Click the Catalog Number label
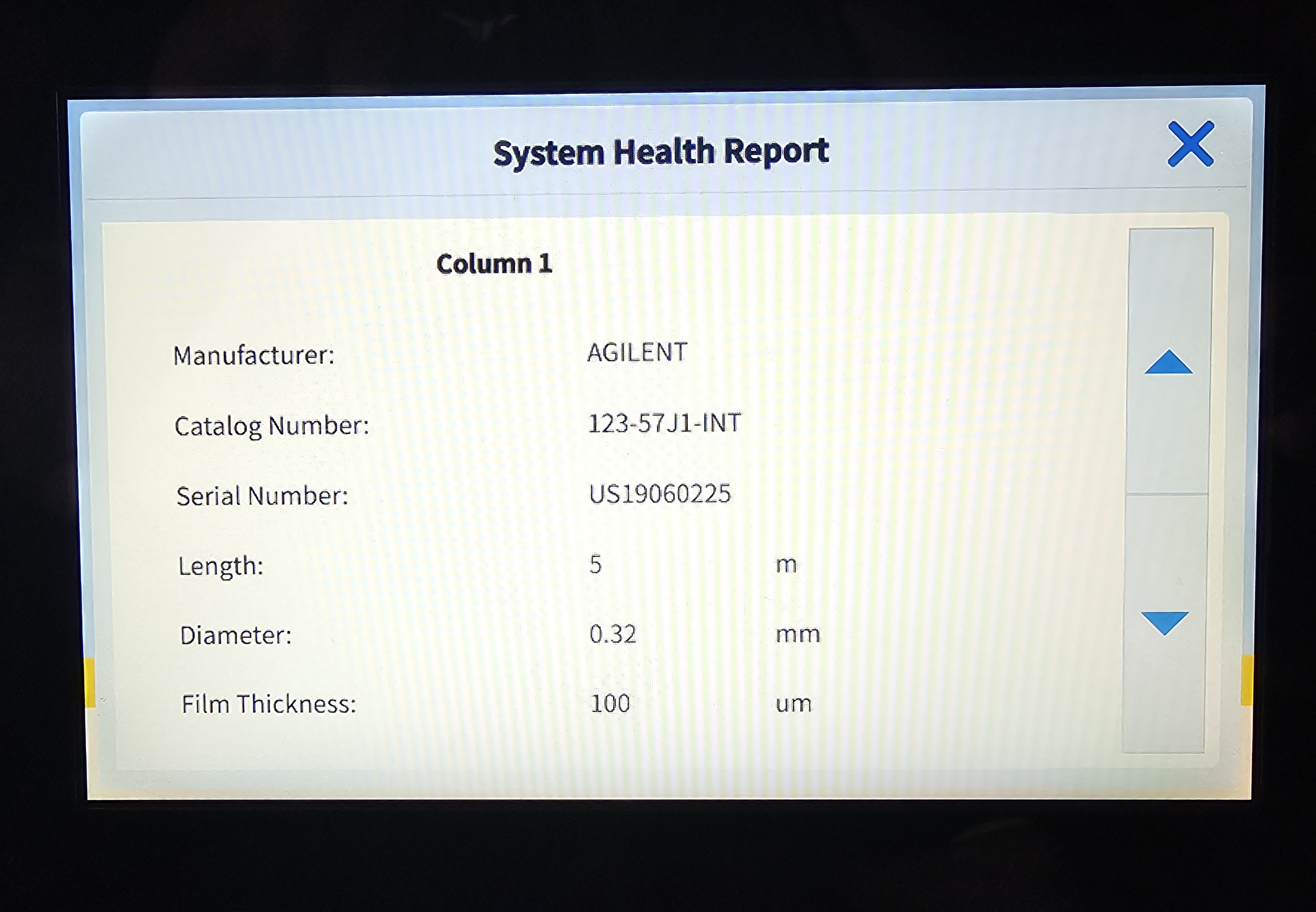The width and height of the screenshot is (1316, 912). [272, 426]
